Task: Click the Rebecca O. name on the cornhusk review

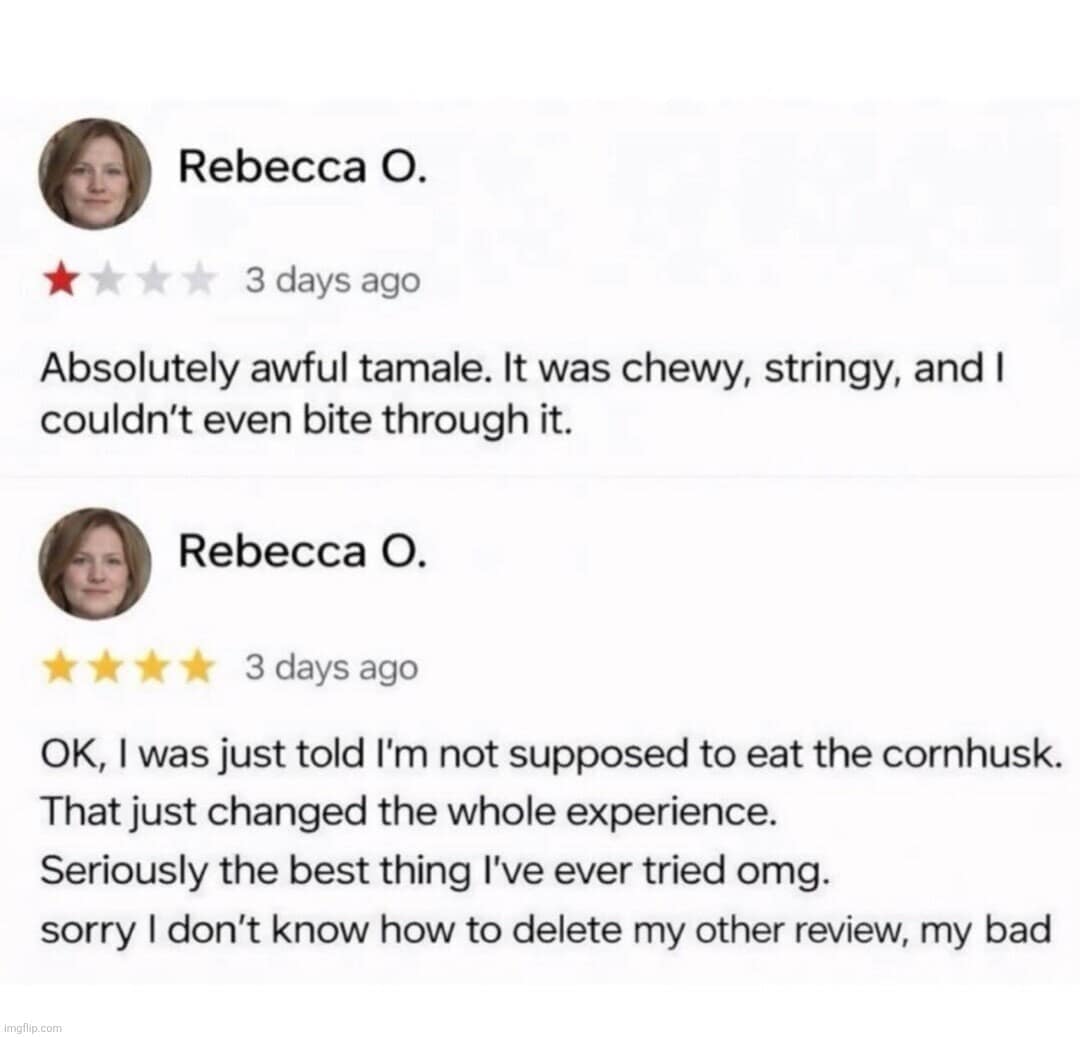Action: (303, 551)
